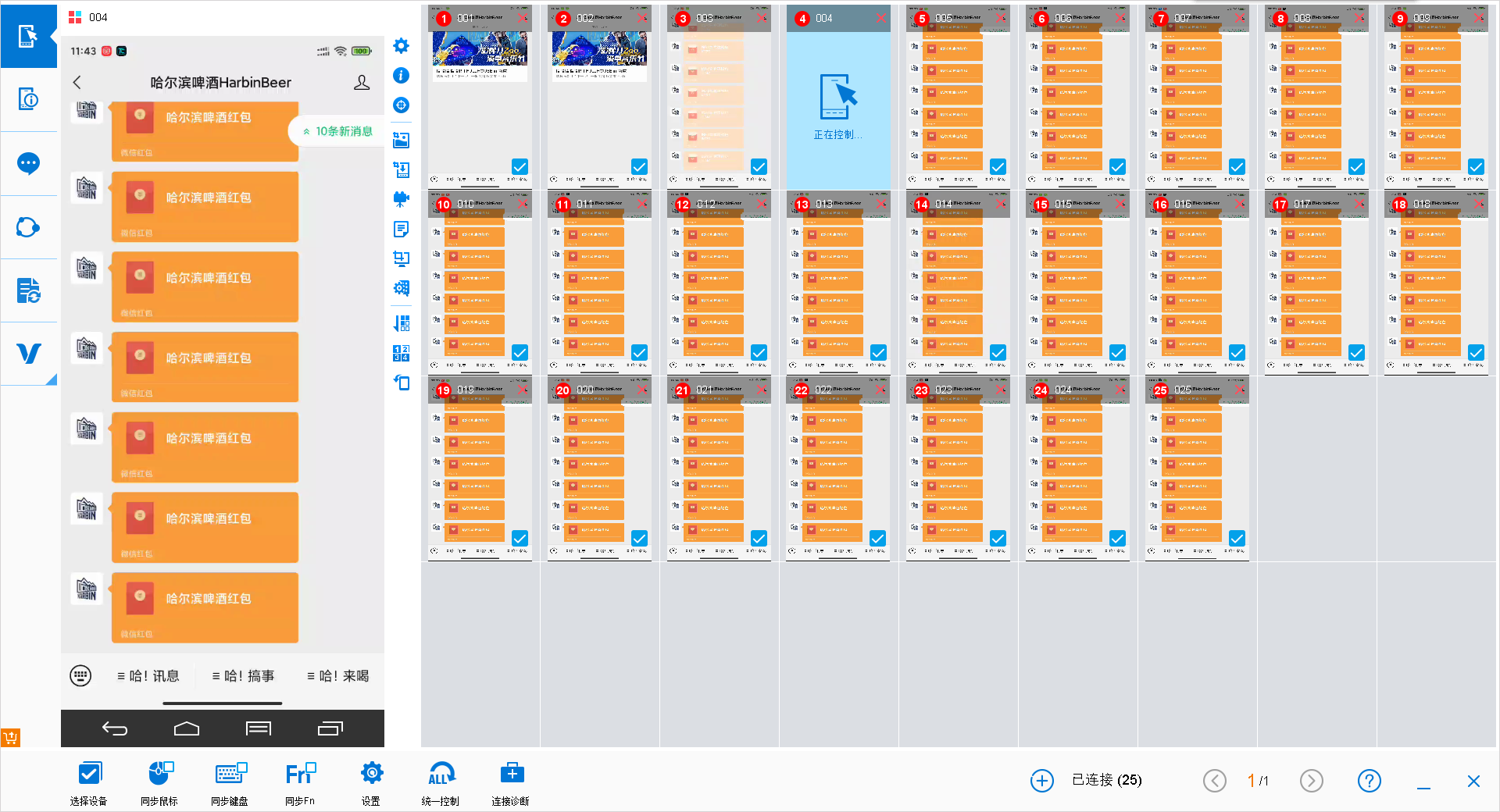Go to previous page arrow

tap(1215, 781)
